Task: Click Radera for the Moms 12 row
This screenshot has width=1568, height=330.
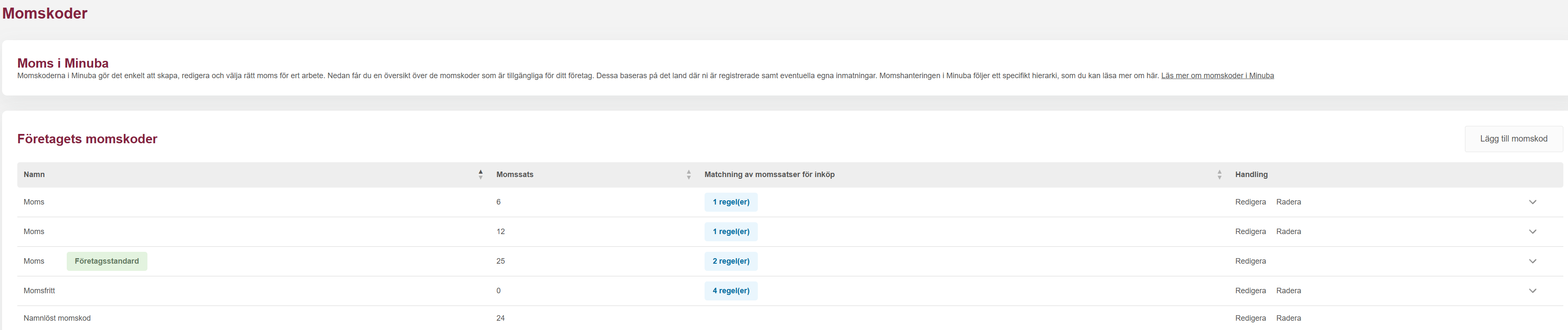Action: pyautogui.click(x=1288, y=232)
